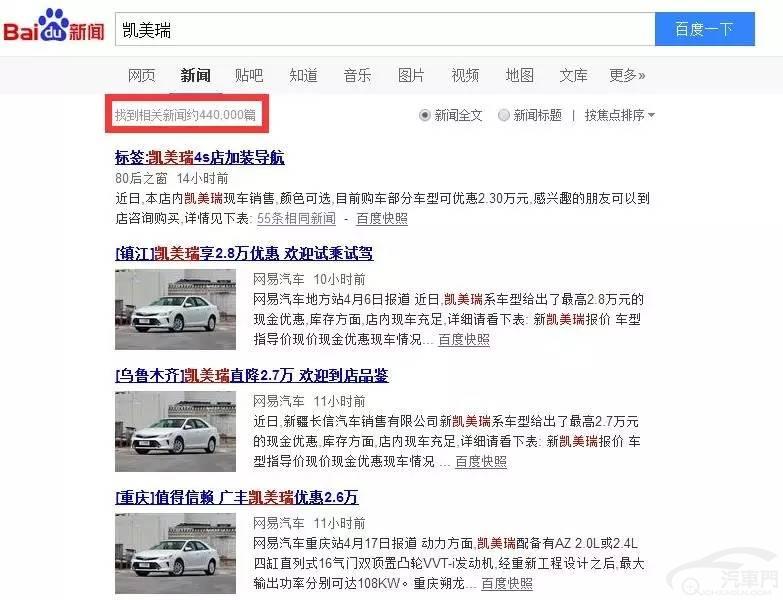The height and width of the screenshot is (600, 783).
Task: Click the Baidu paw logo icon
Action: [x=53, y=24]
